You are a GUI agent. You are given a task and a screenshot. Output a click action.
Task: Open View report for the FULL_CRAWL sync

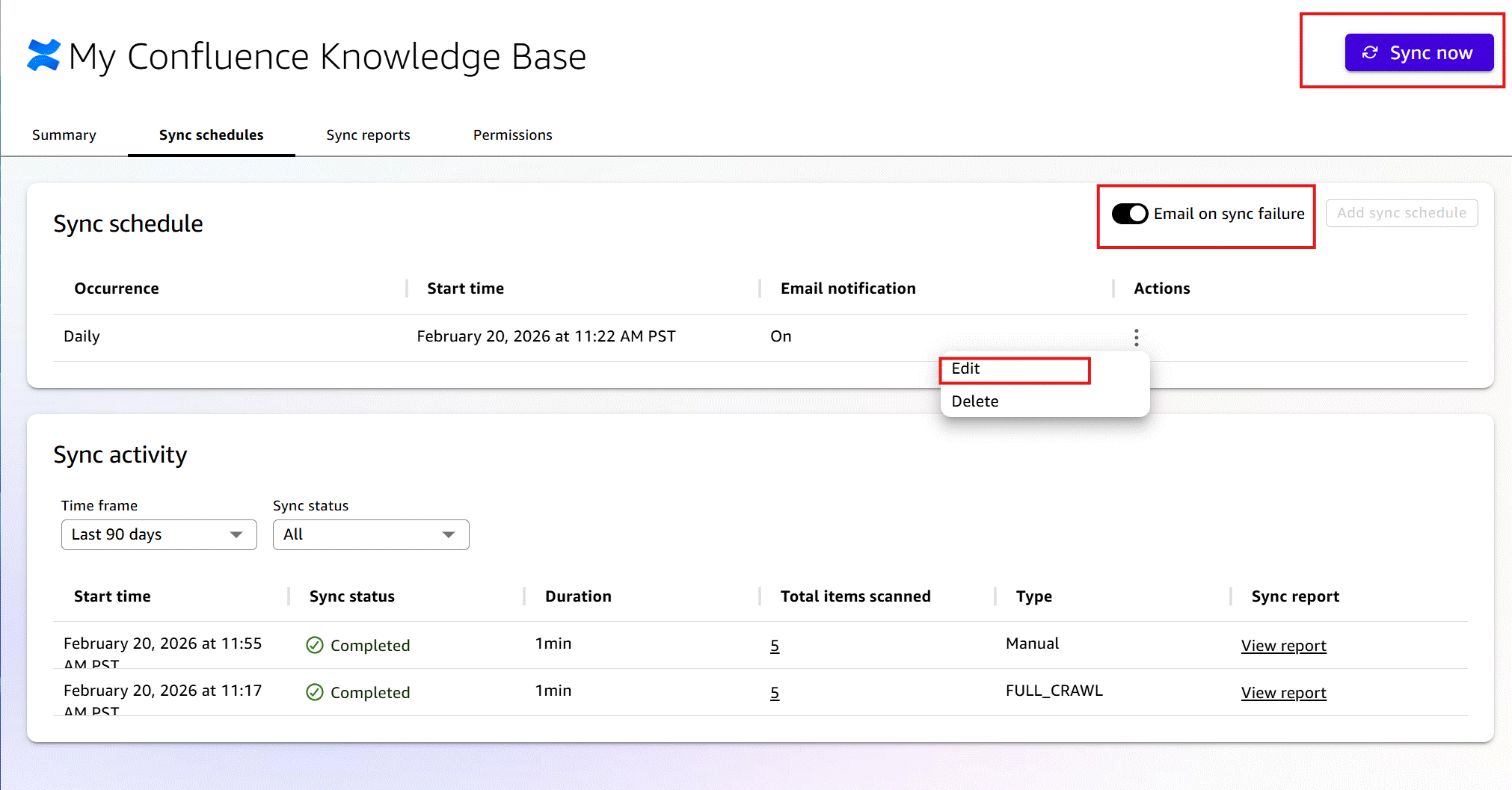point(1284,693)
